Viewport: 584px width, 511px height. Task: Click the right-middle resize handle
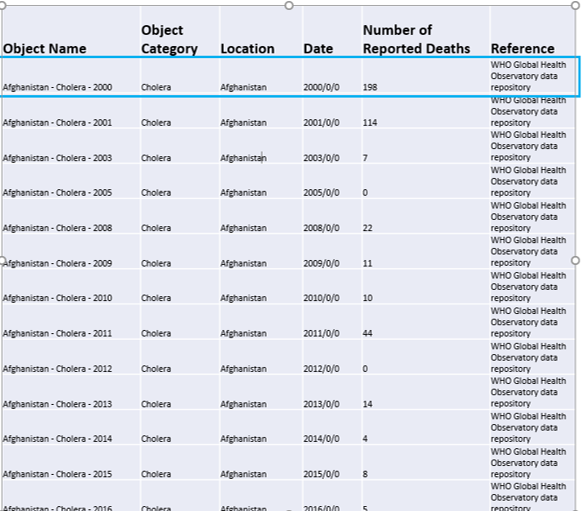tap(575, 260)
